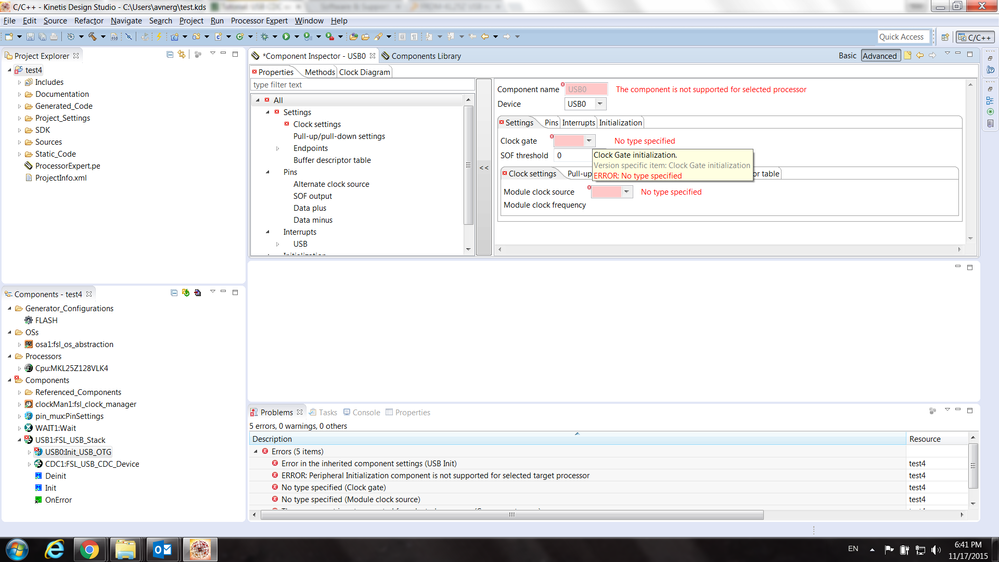Click the Component name field
The width and height of the screenshot is (999, 562).
586,89
